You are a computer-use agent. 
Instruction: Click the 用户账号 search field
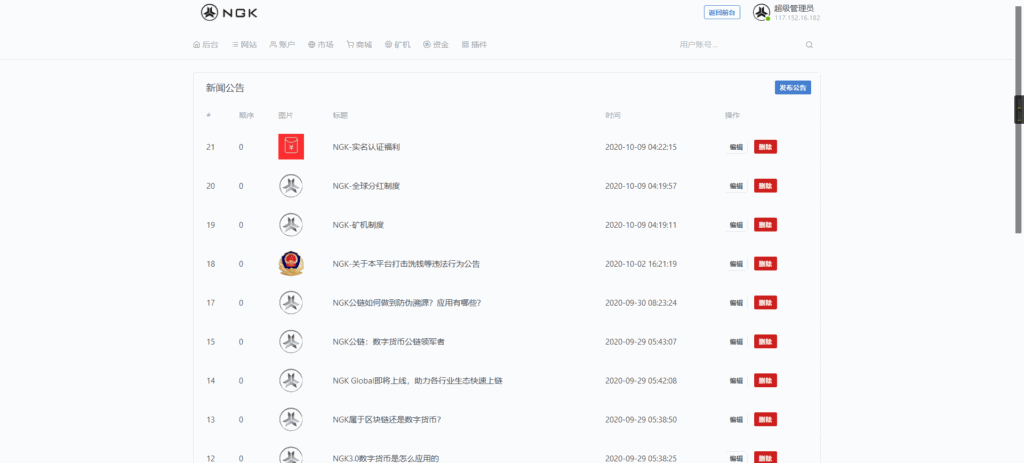point(738,45)
